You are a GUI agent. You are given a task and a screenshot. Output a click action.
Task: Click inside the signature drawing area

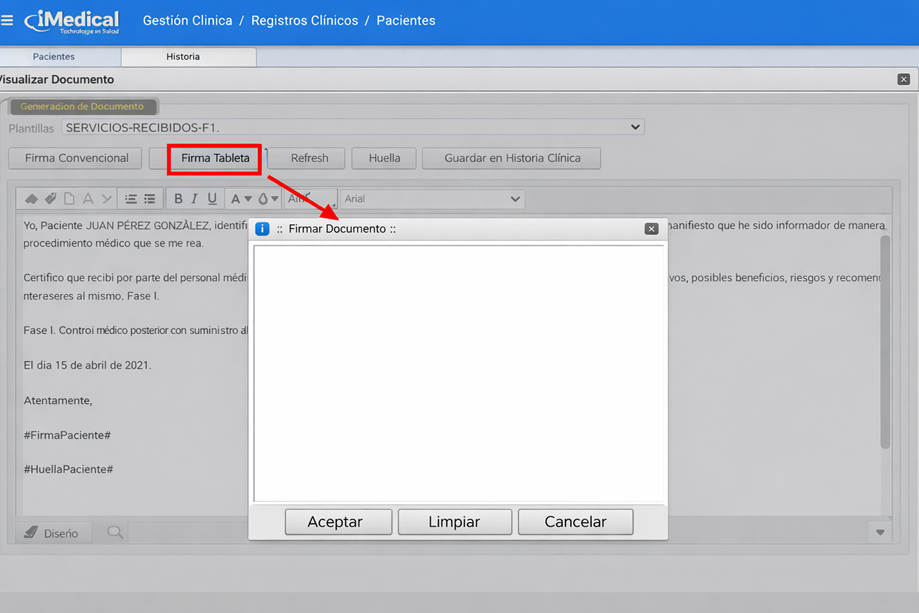(458, 372)
